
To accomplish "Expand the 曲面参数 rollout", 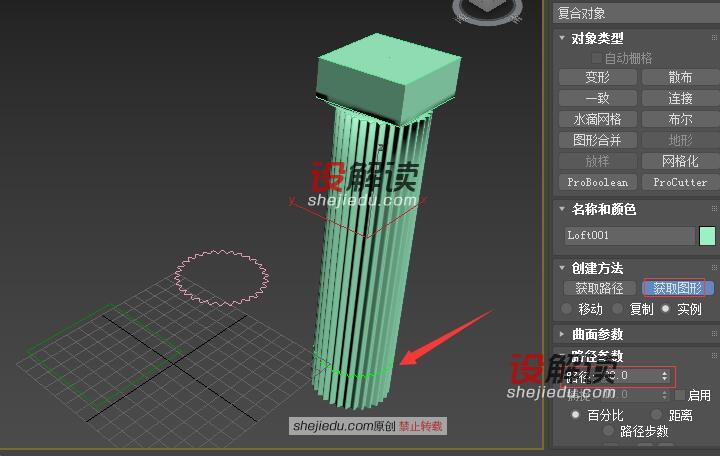I will [597, 334].
